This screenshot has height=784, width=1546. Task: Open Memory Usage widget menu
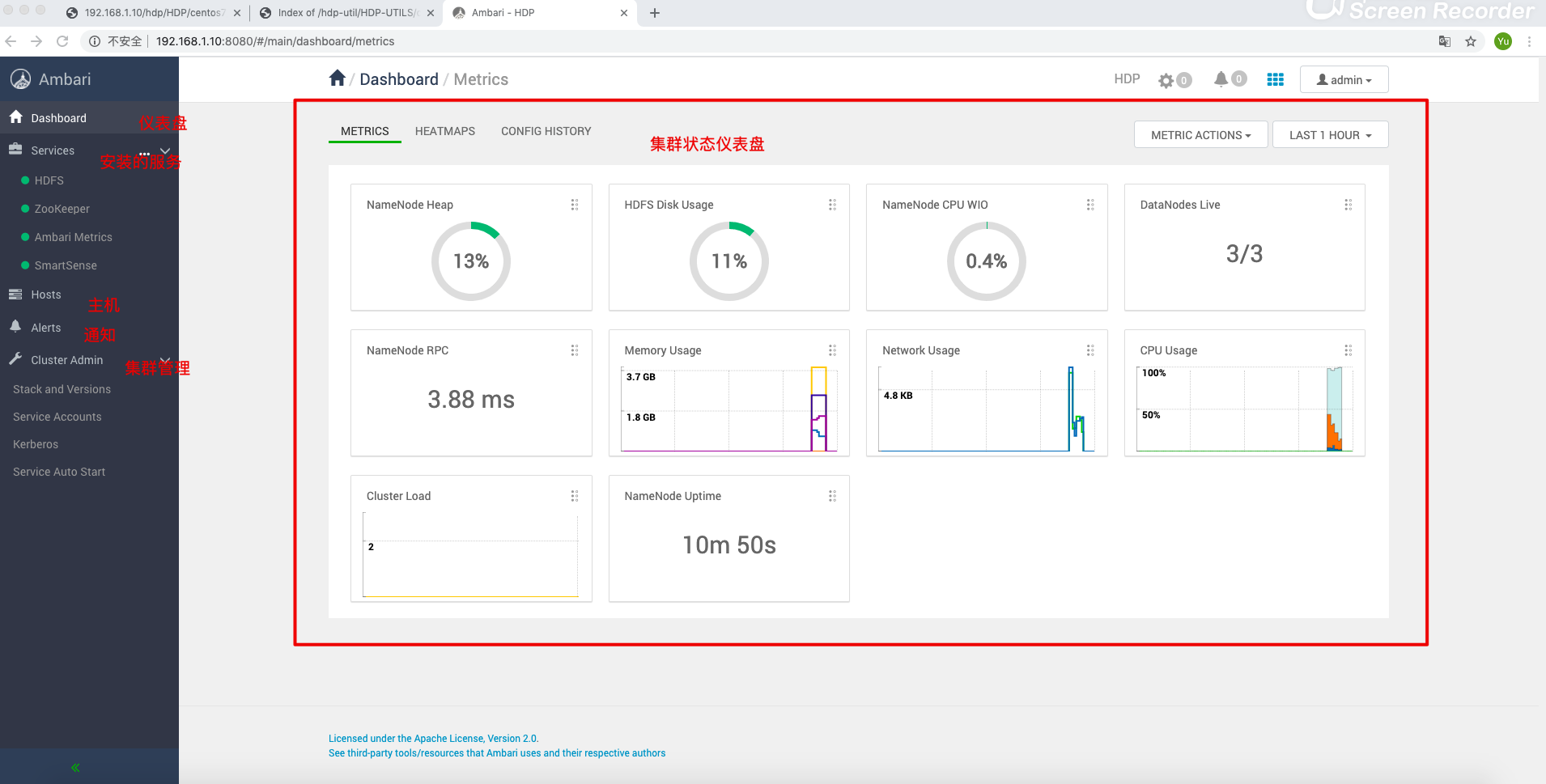pos(832,350)
